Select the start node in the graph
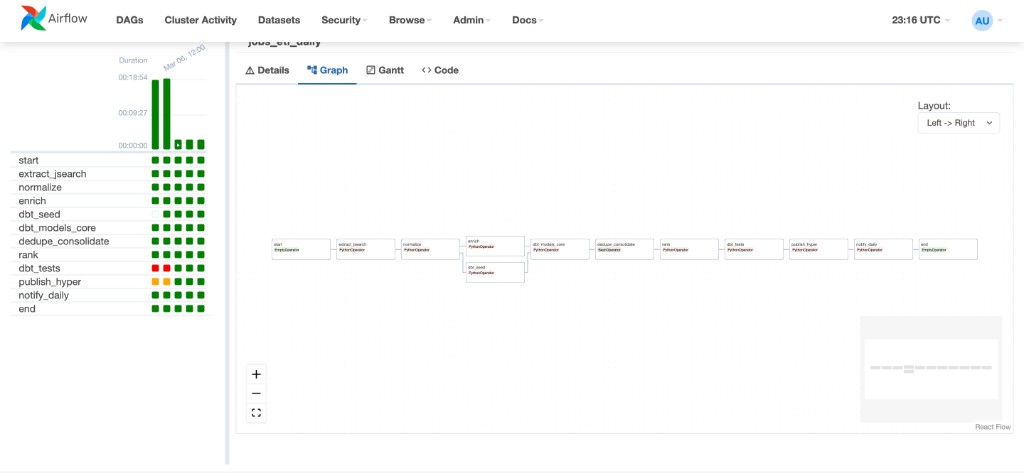This screenshot has height=473, width=1024. 301,249
